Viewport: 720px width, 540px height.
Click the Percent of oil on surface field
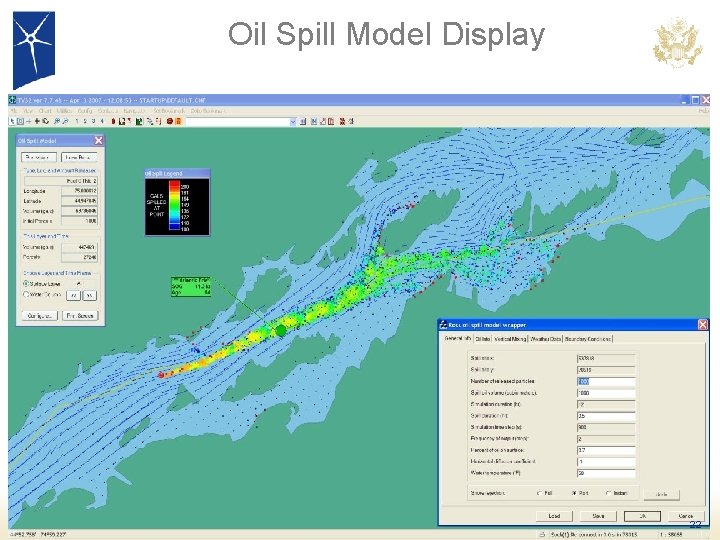606,450
